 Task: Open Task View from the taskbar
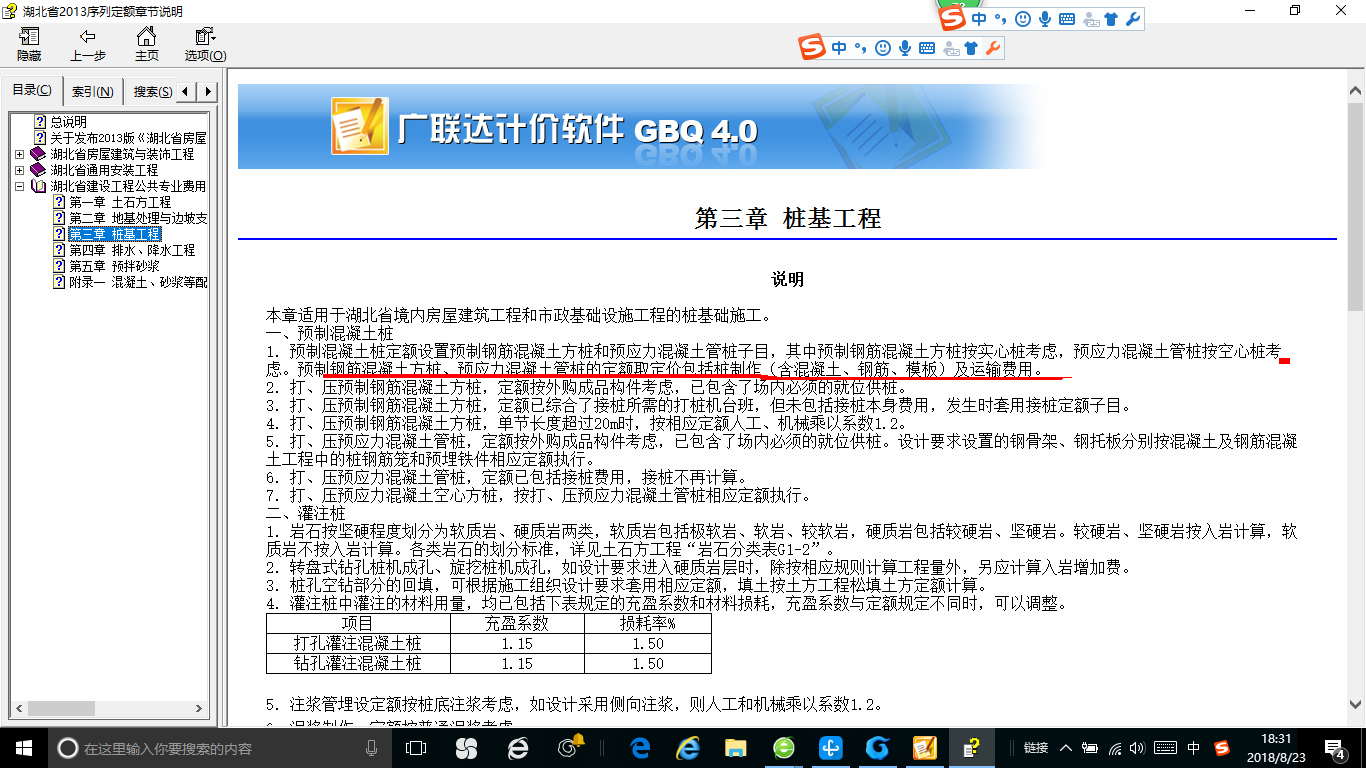[x=415, y=747]
